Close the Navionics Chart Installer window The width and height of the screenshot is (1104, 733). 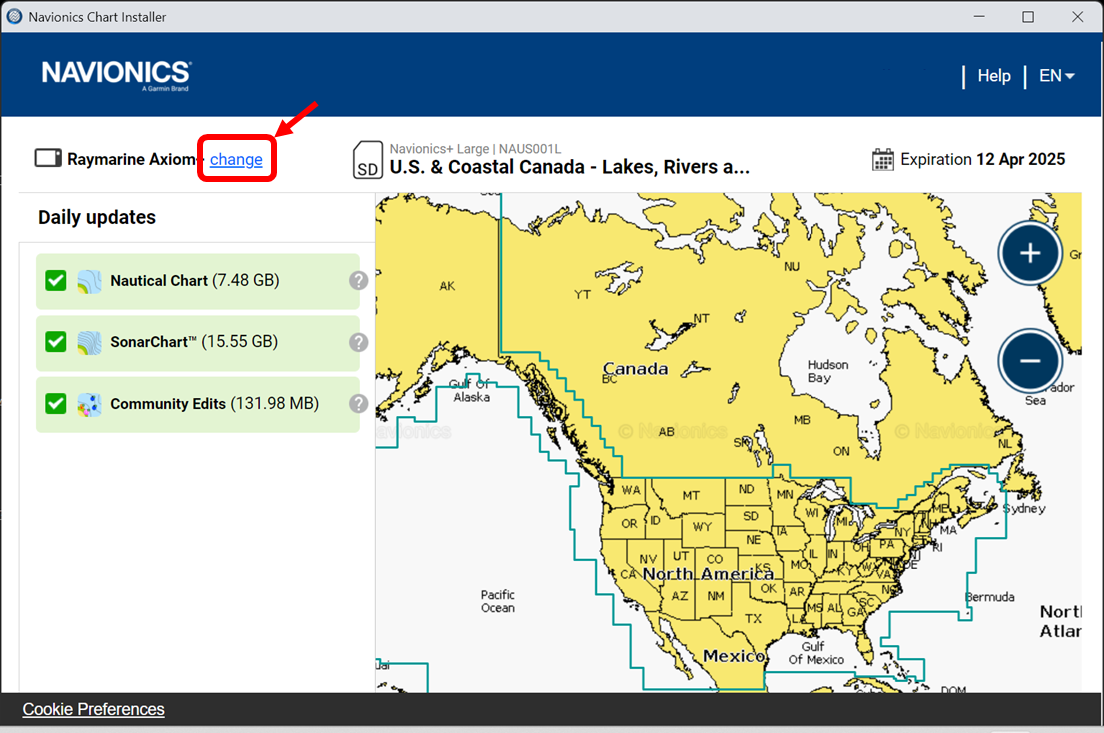[1077, 16]
